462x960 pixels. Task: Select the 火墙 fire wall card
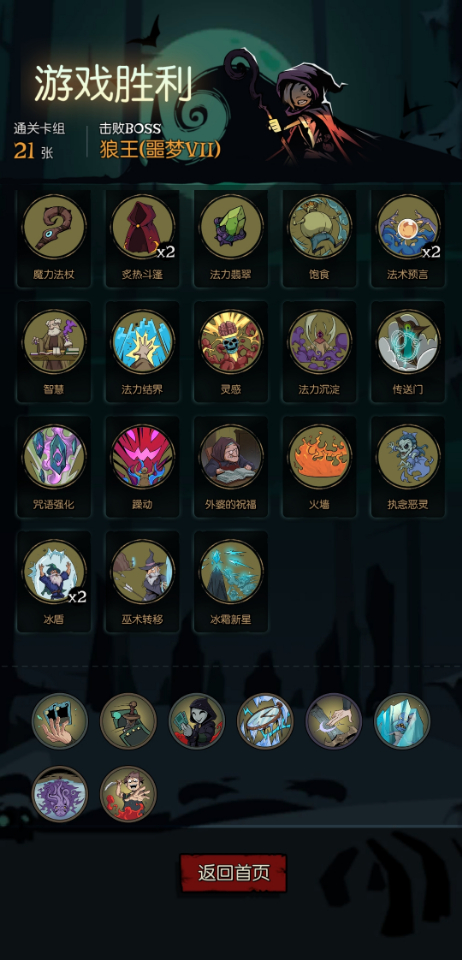[319, 457]
